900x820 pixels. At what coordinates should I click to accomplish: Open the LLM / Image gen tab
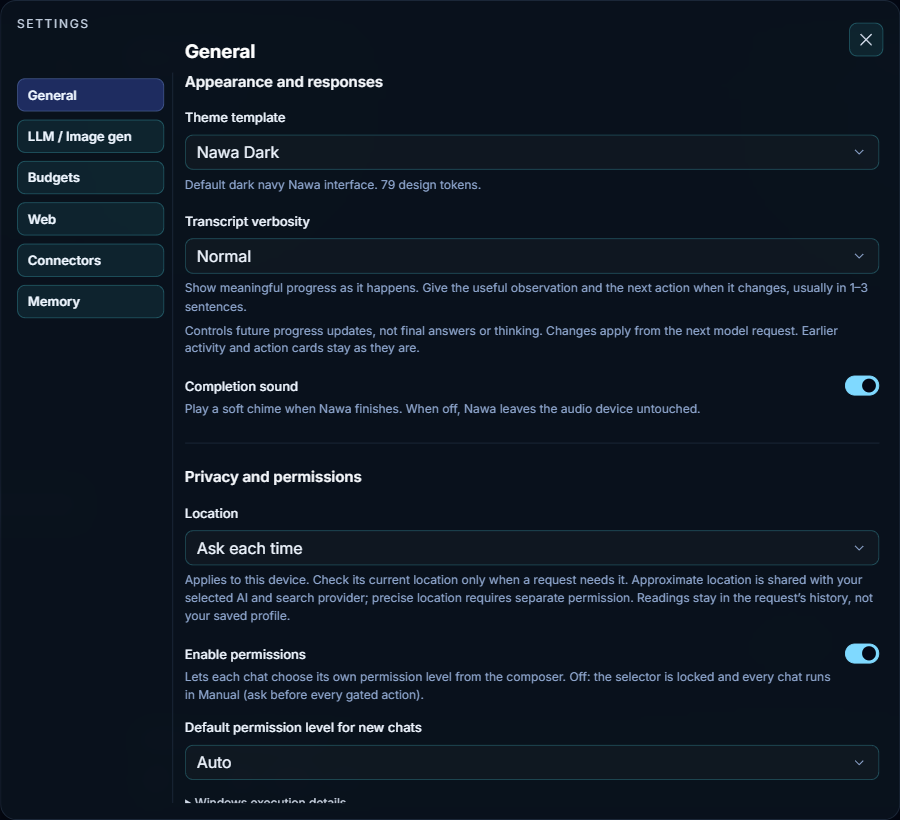pos(91,136)
